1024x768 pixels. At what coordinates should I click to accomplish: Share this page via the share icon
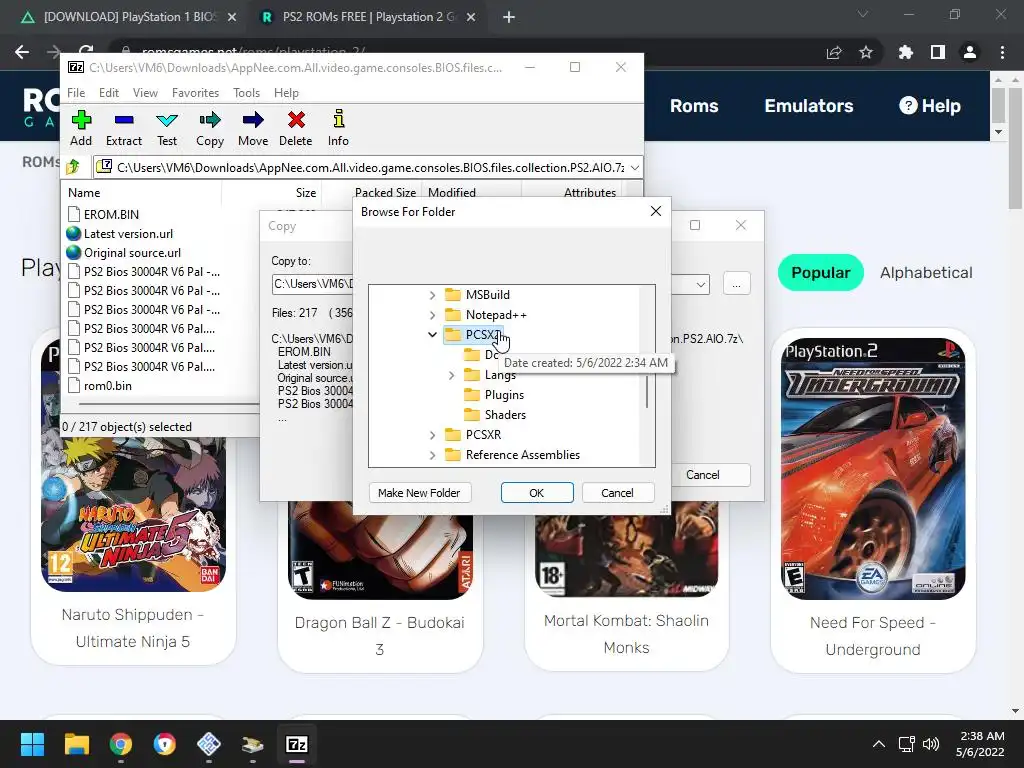tap(834, 52)
